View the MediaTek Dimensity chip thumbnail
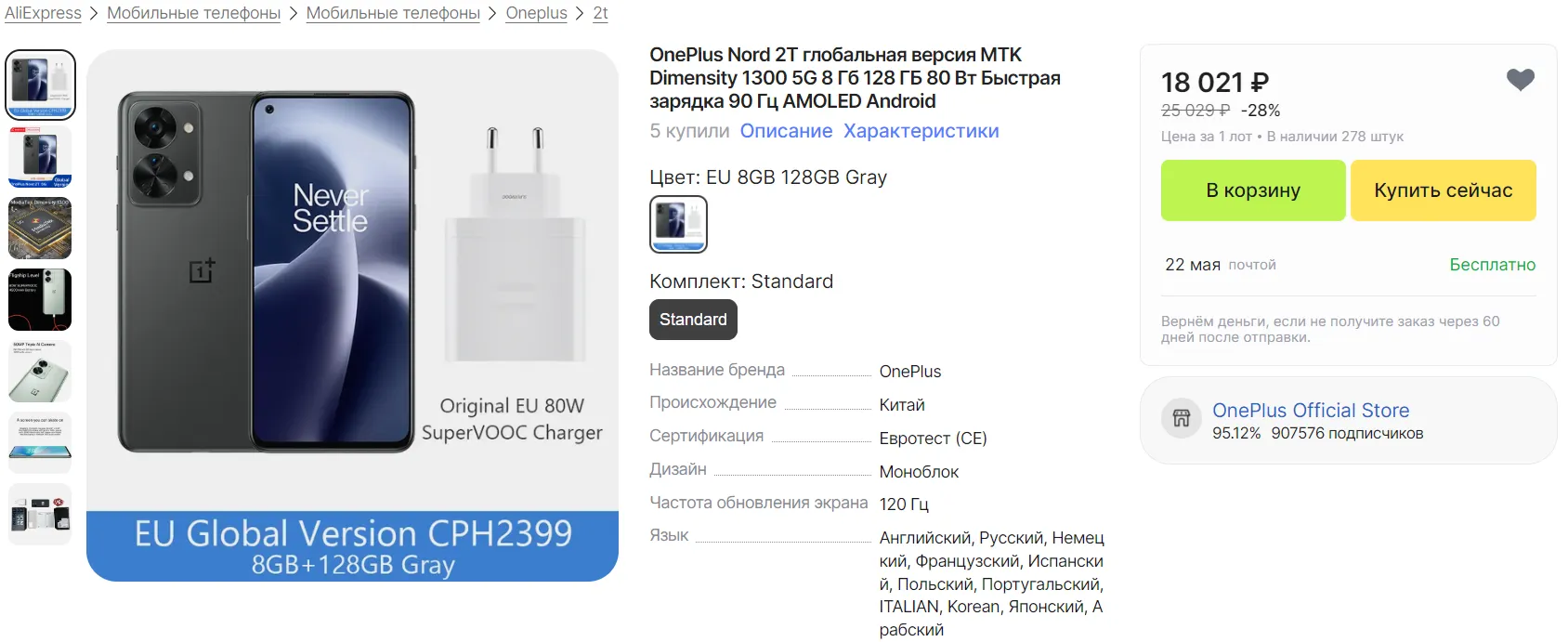Image resolution: width=1568 pixels, height=642 pixels. tap(40, 229)
